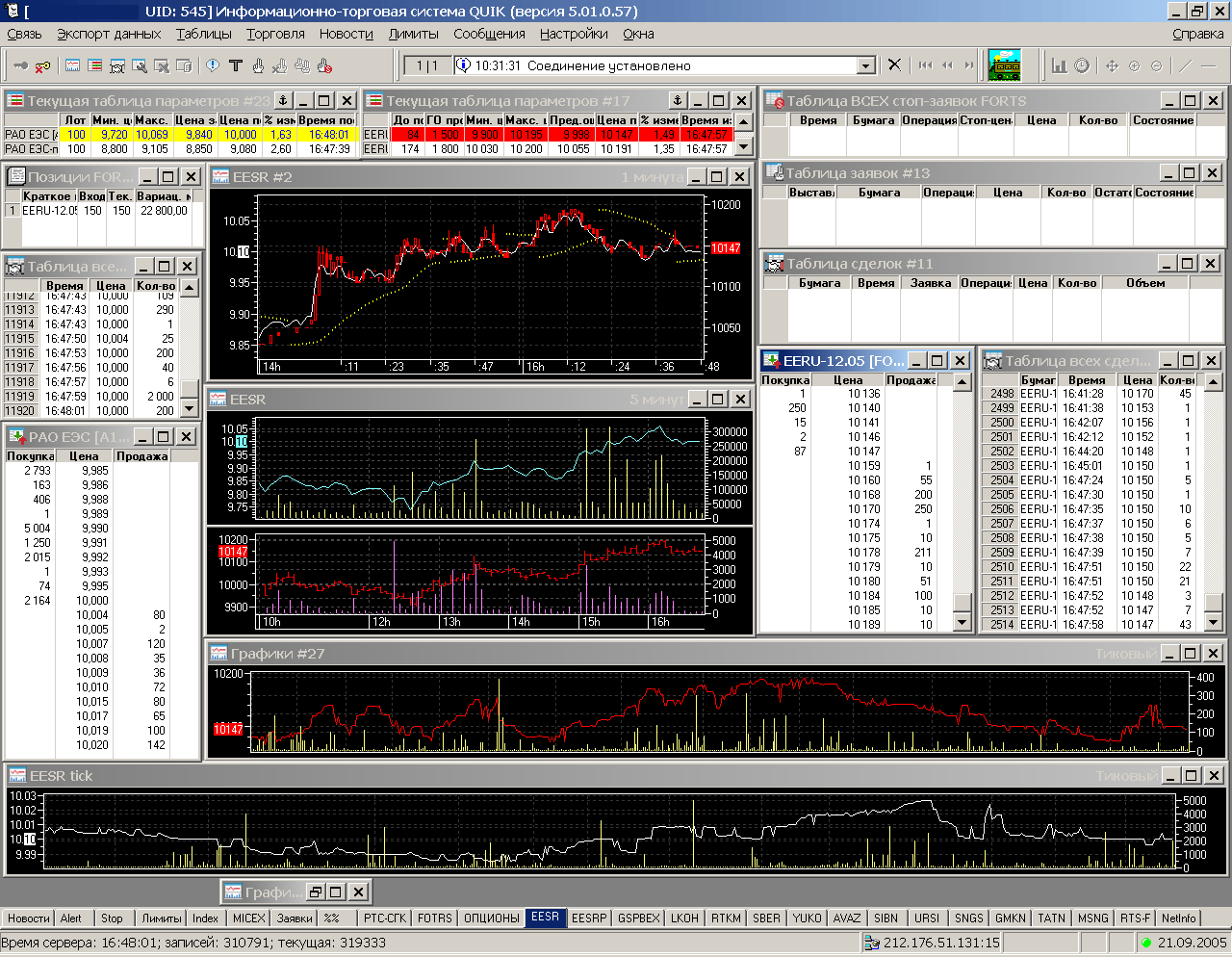Click the zoom out minus circle icon
Viewport: 1232px width, 957px height.
point(1156,65)
